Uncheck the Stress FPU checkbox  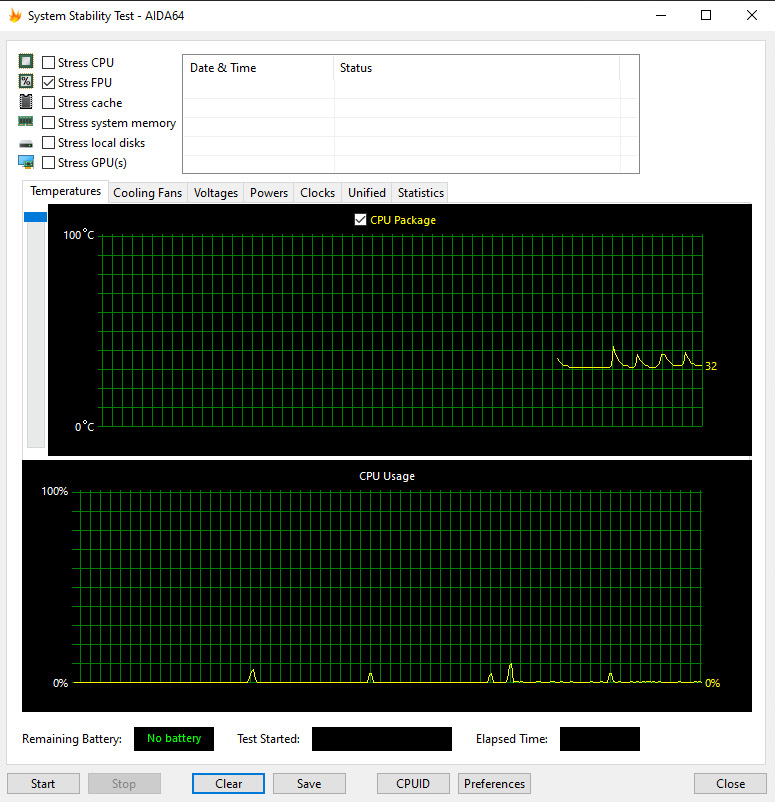[49, 83]
